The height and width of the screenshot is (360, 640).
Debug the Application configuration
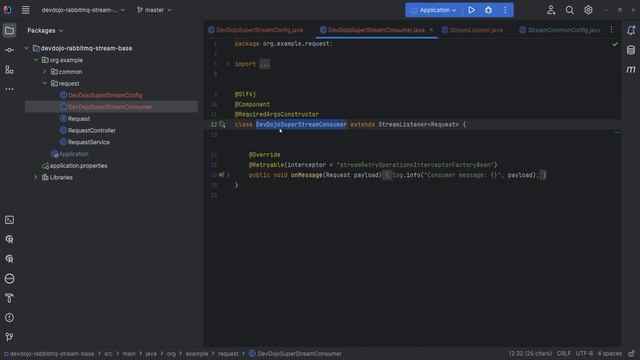[x=489, y=10]
